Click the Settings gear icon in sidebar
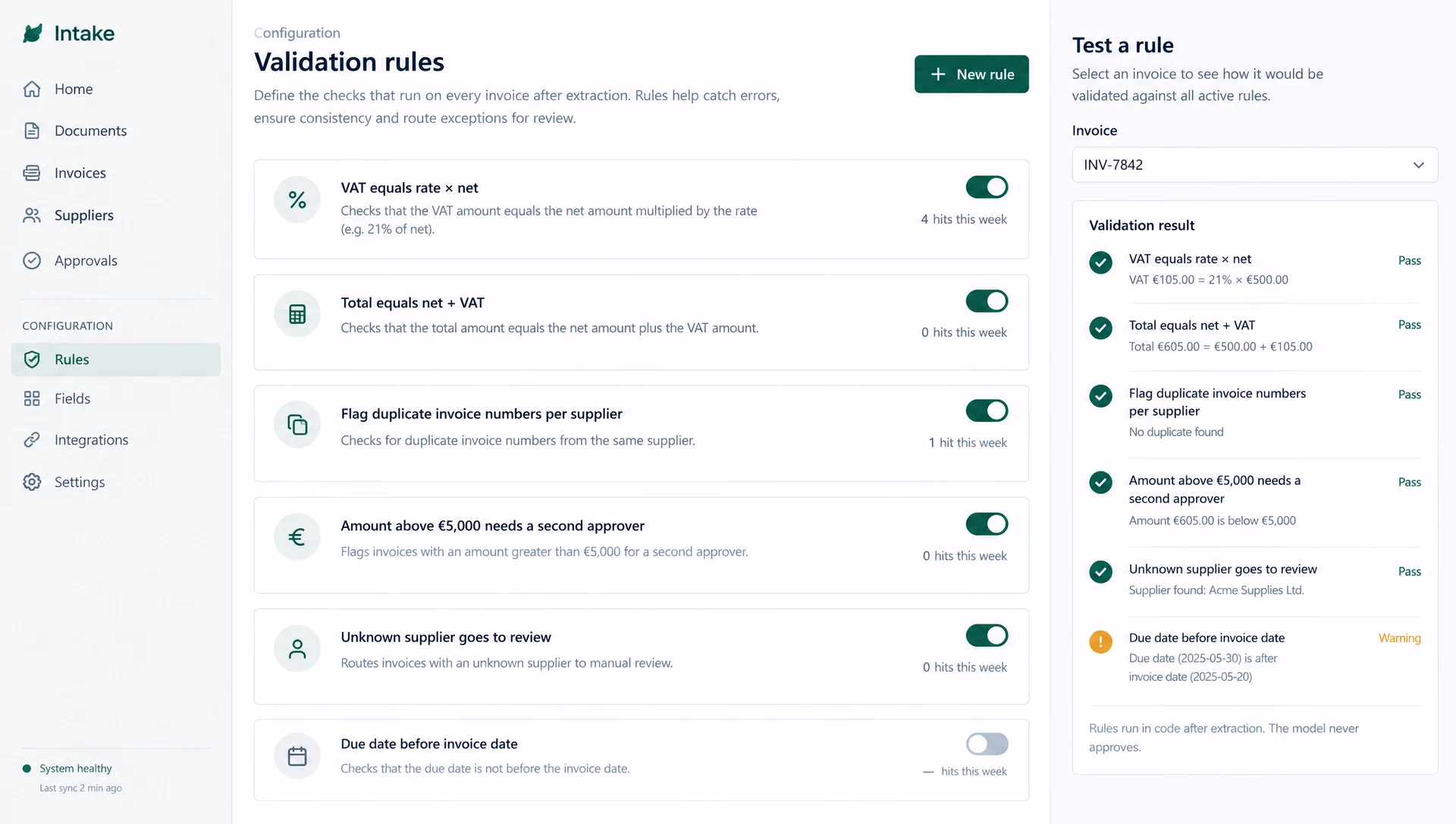 (x=32, y=482)
